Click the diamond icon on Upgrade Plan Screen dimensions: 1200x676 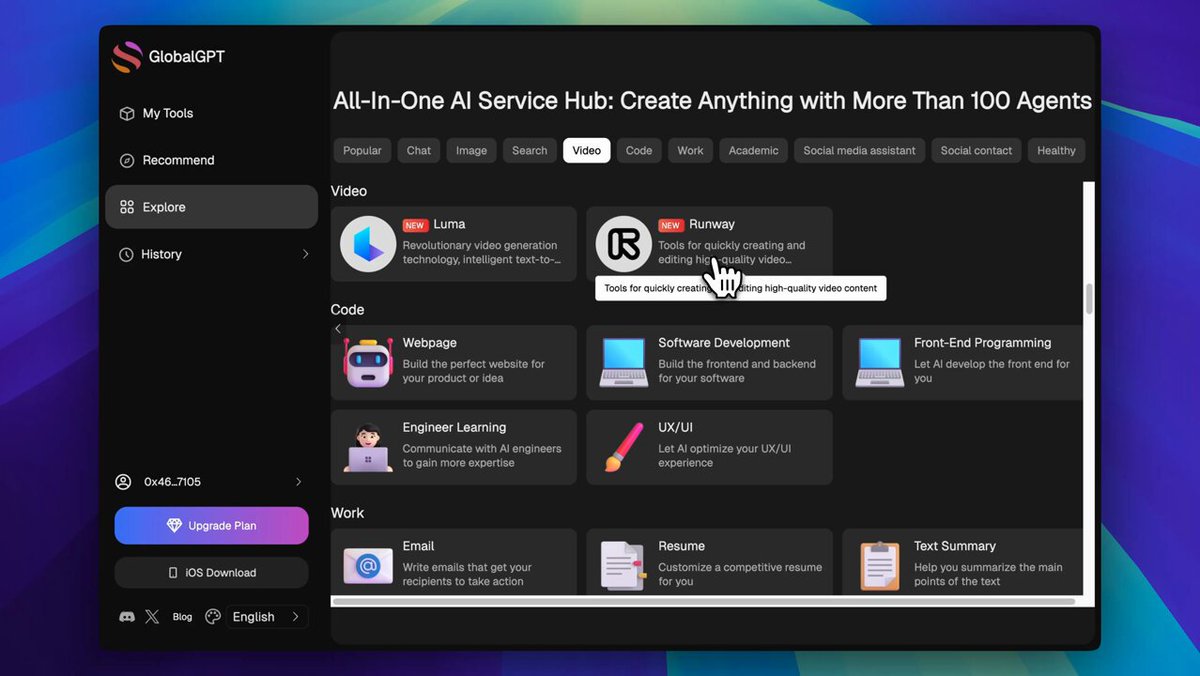(175, 526)
